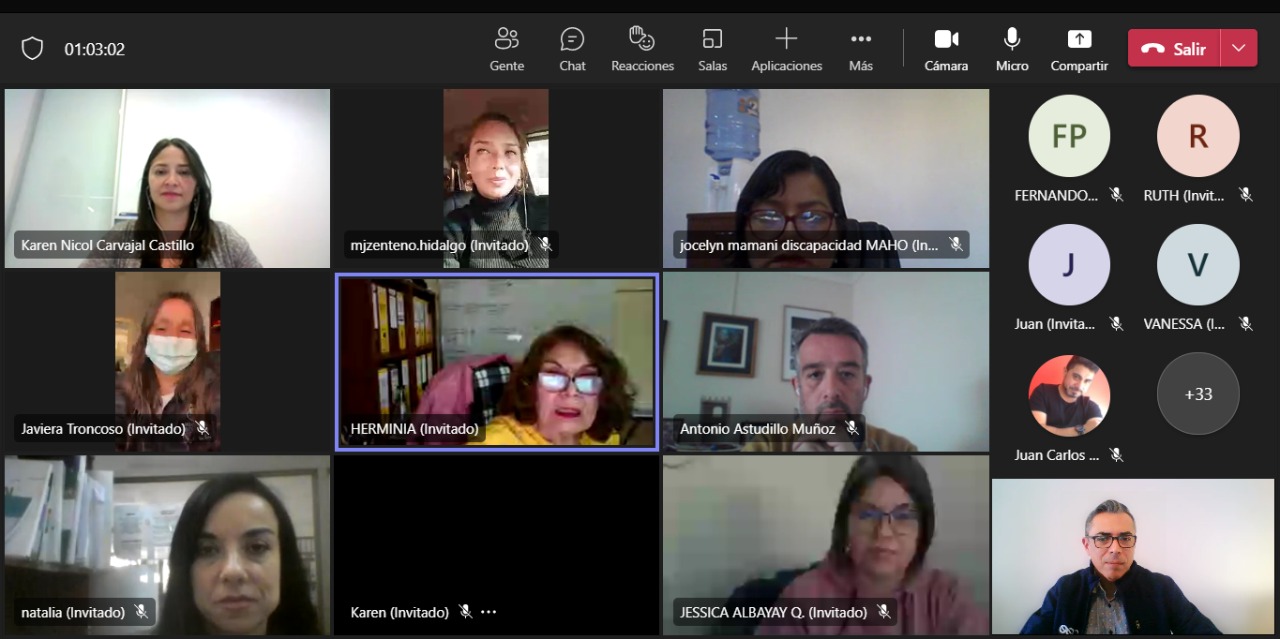The image size is (1280, 639).
Task: Open the Reacciones menu
Action: 642,49
